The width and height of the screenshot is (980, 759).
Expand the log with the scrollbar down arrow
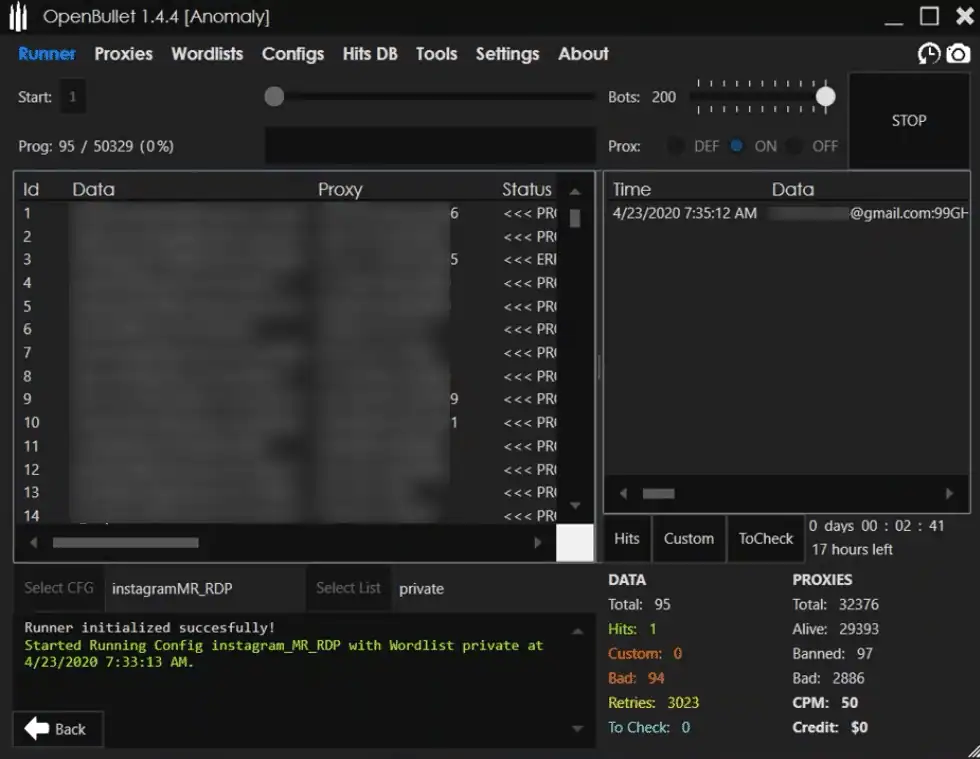(578, 728)
